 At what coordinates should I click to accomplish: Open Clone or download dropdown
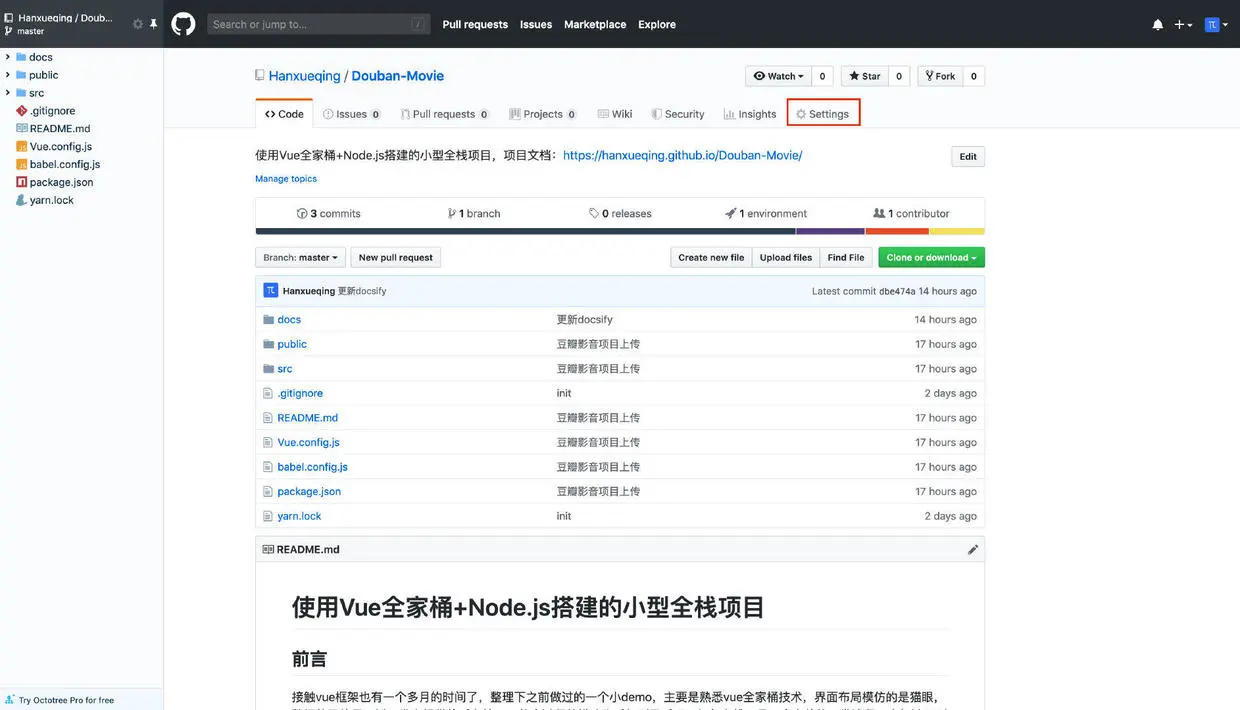coord(931,257)
